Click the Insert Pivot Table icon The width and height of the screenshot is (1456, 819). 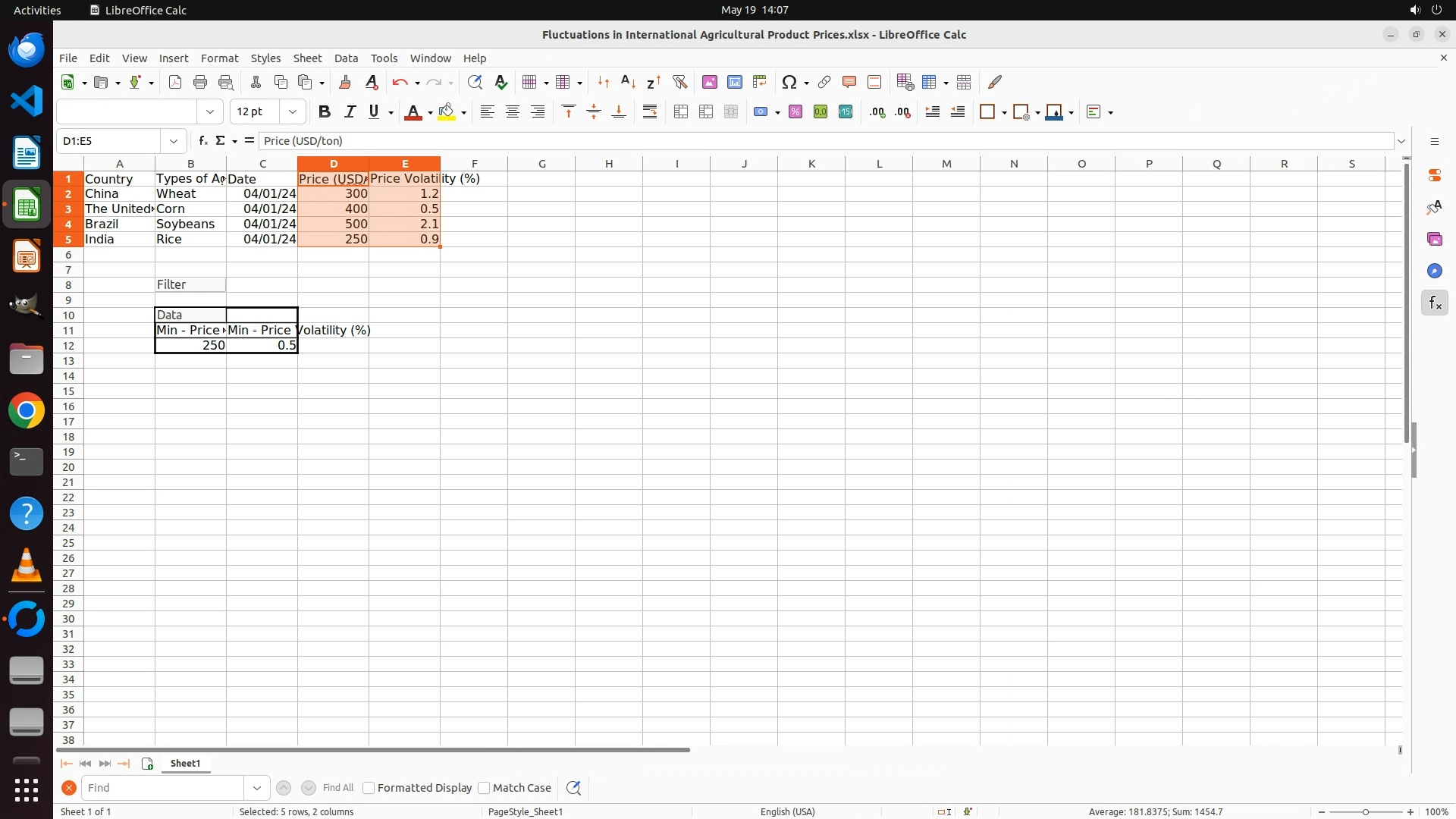click(759, 82)
